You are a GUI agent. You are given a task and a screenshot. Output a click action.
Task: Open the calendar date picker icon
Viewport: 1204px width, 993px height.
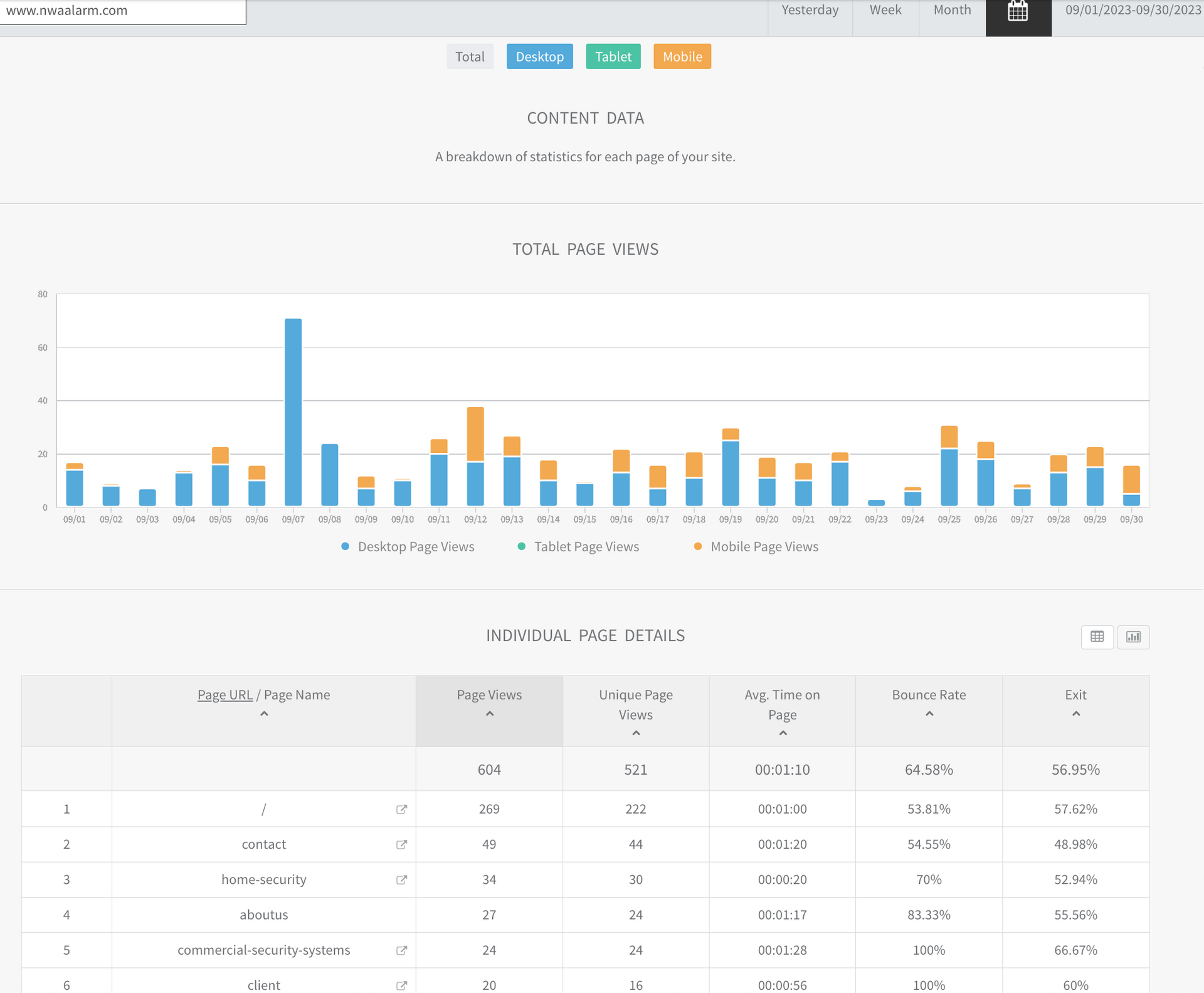1018,12
